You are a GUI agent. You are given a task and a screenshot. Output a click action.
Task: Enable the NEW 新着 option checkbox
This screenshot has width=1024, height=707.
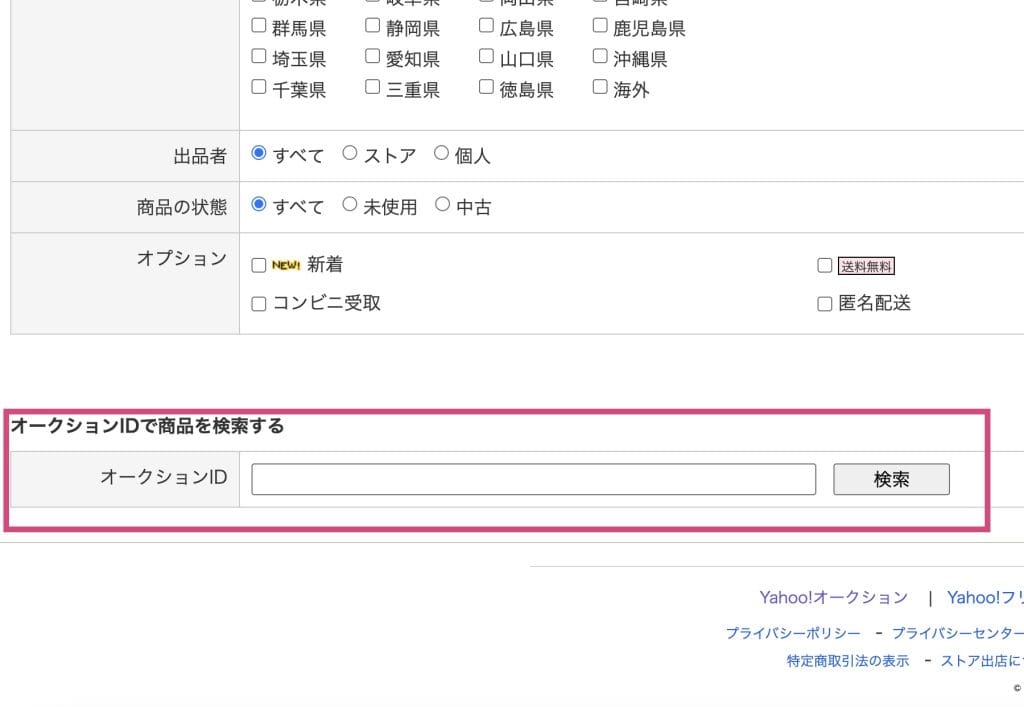click(x=259, y=266)
